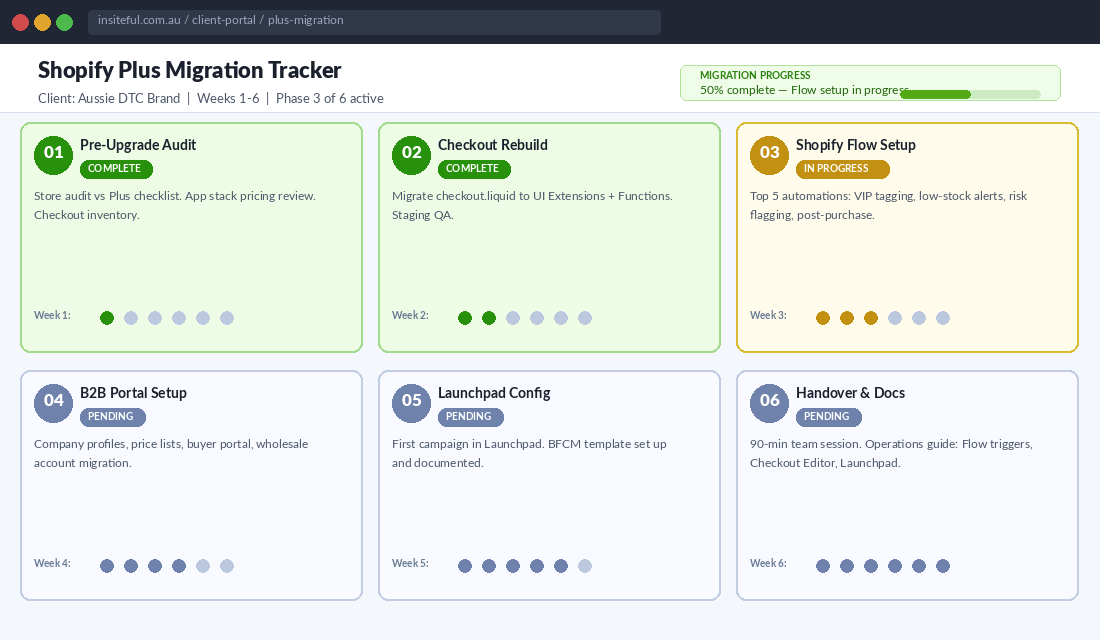1100x640 pixels.
Task: Click the last light dot in Week 4 row
Action: (x=227, y=566)
